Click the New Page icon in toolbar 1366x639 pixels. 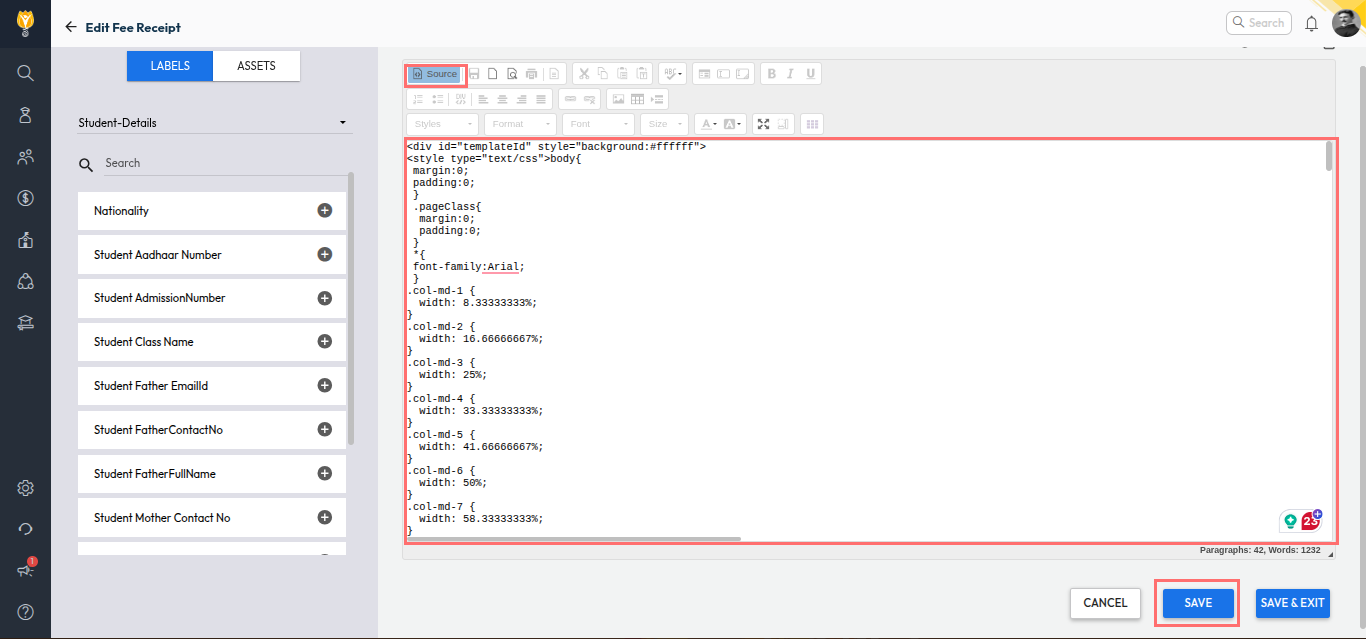[x=492, y=74]
